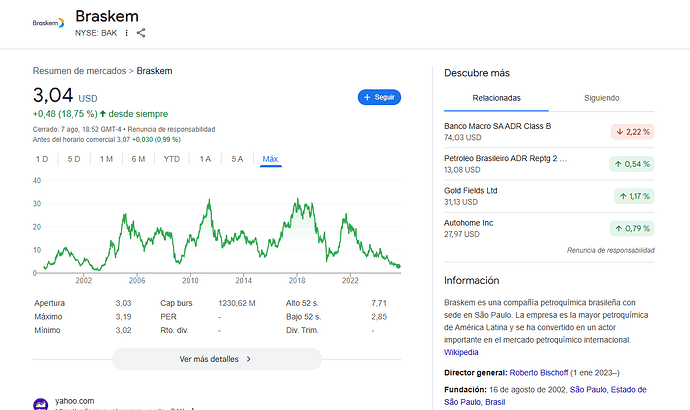Open the Relacionadas tab
This screenshot has height=410, width=690.
tap(496, 98)
